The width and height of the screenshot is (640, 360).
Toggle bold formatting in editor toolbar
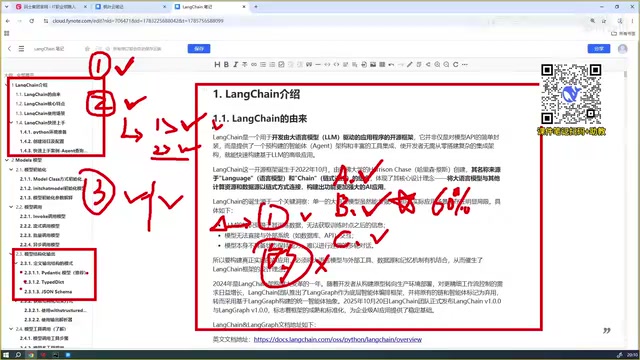(x=226, y=64)
